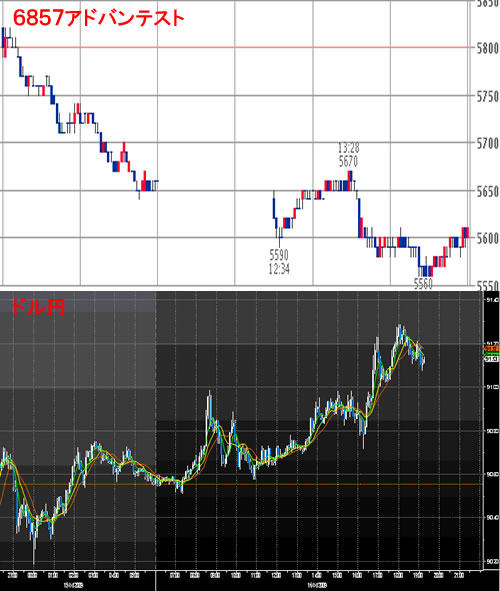Click the 5750 price axis label
The width and height of the screenshot is (500, 591).
(488, 96)
